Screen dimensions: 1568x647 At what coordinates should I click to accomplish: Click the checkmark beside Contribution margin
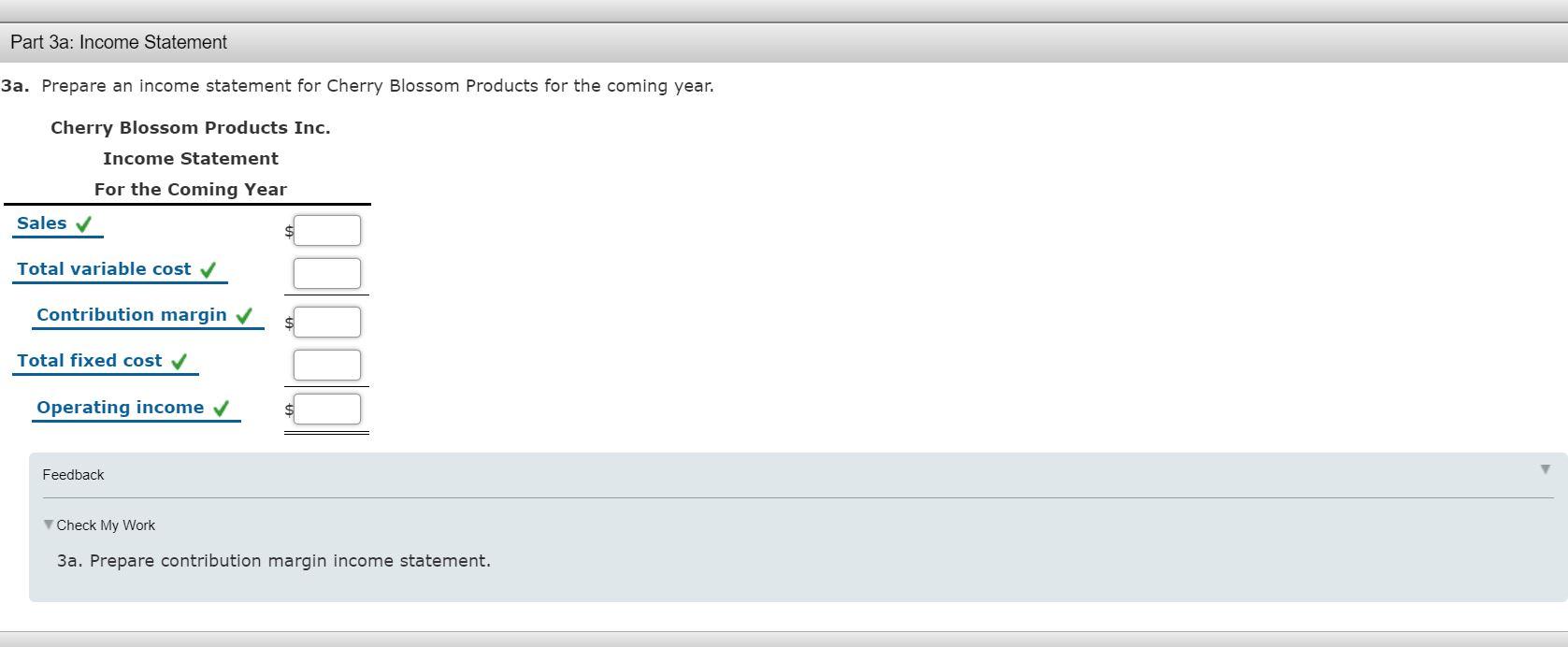[x=245, y=314]
